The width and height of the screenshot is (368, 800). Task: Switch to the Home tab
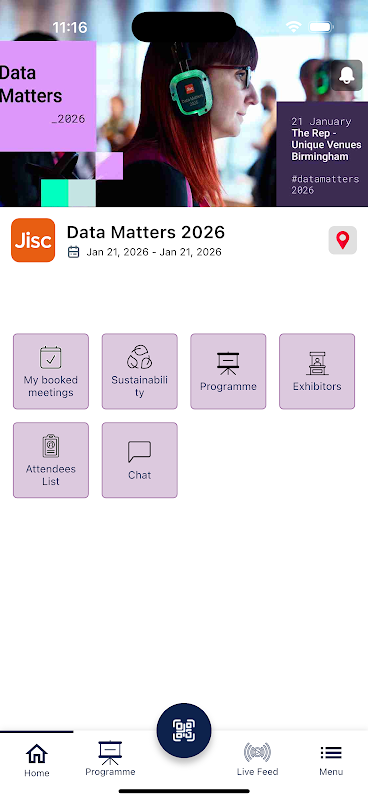(x=37, y=760)
